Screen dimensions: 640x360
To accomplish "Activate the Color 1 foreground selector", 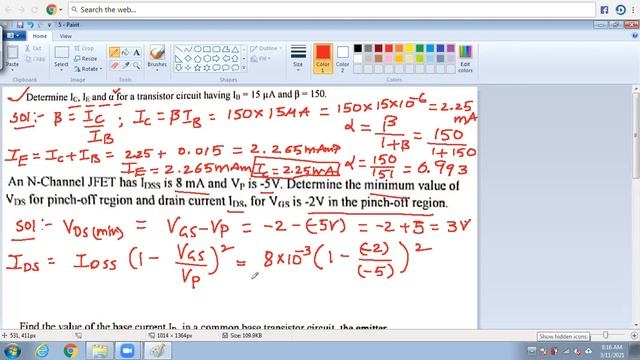I will [x=323, y=58].
